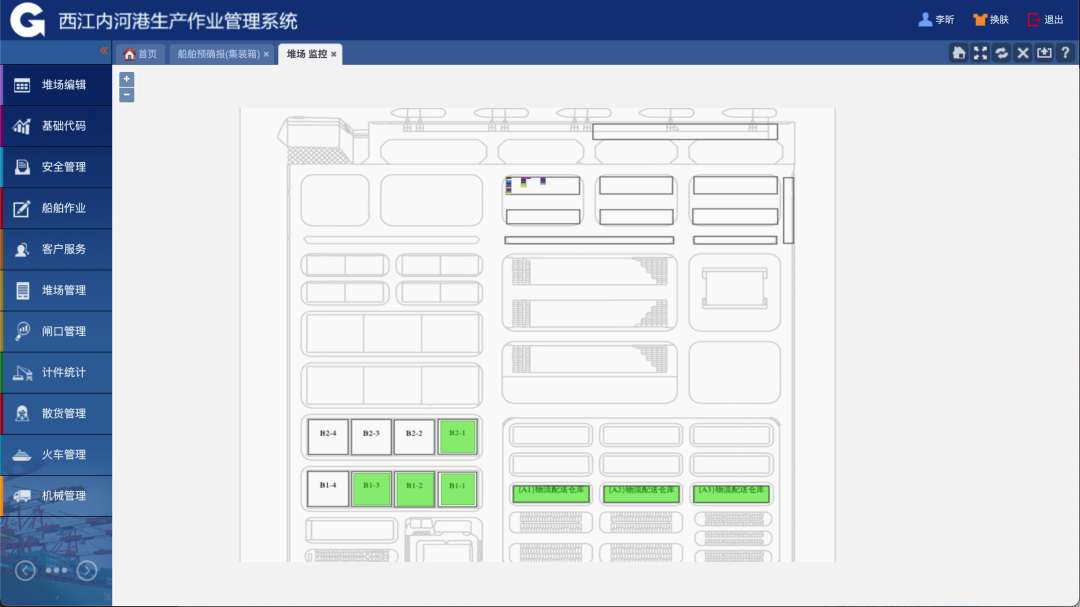Viewport: 1080px width, 607px height.
Task: Select the green B2-1 yard block
Action: 457,436
